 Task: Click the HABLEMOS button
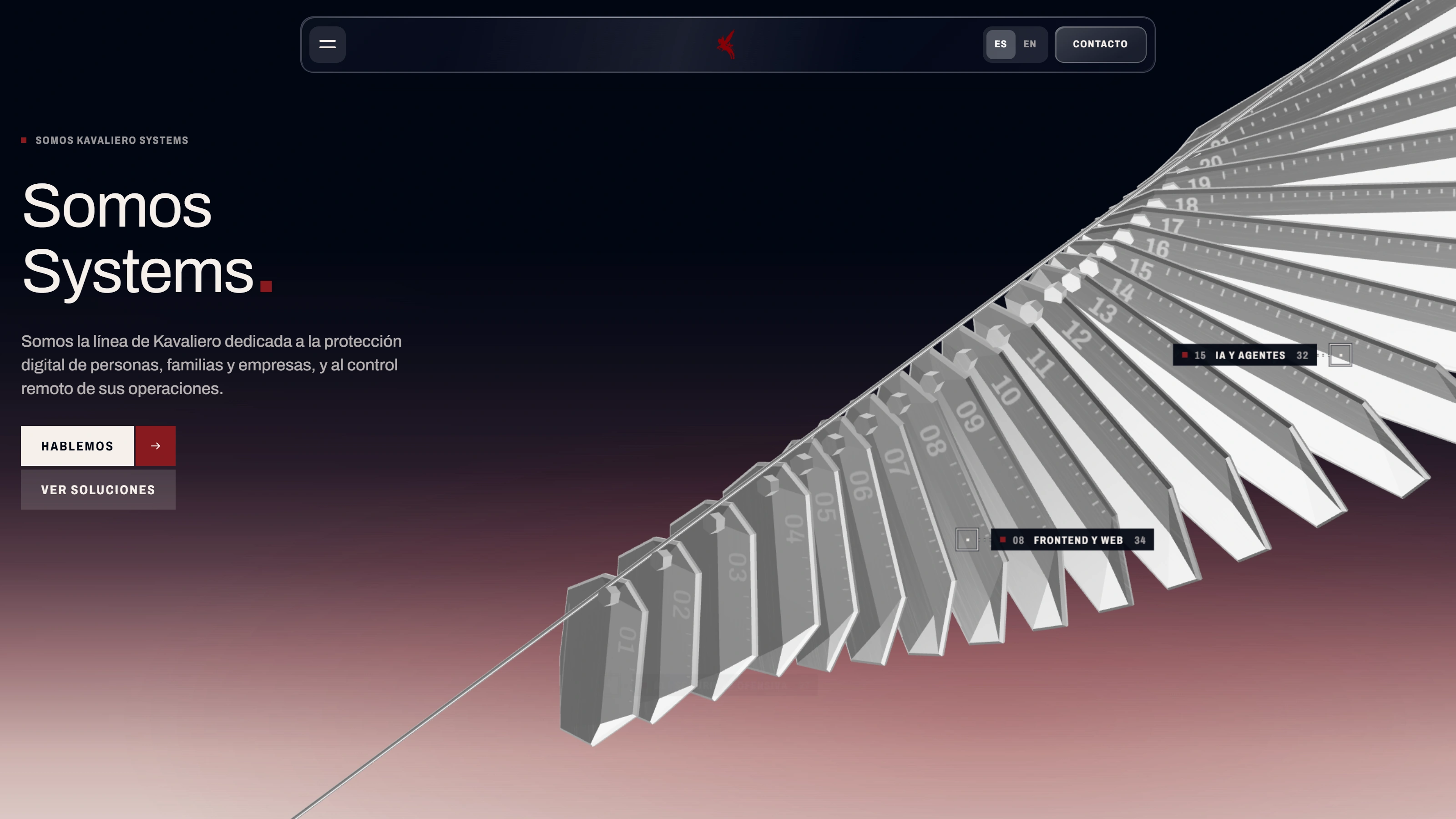(x=77, y=446)
